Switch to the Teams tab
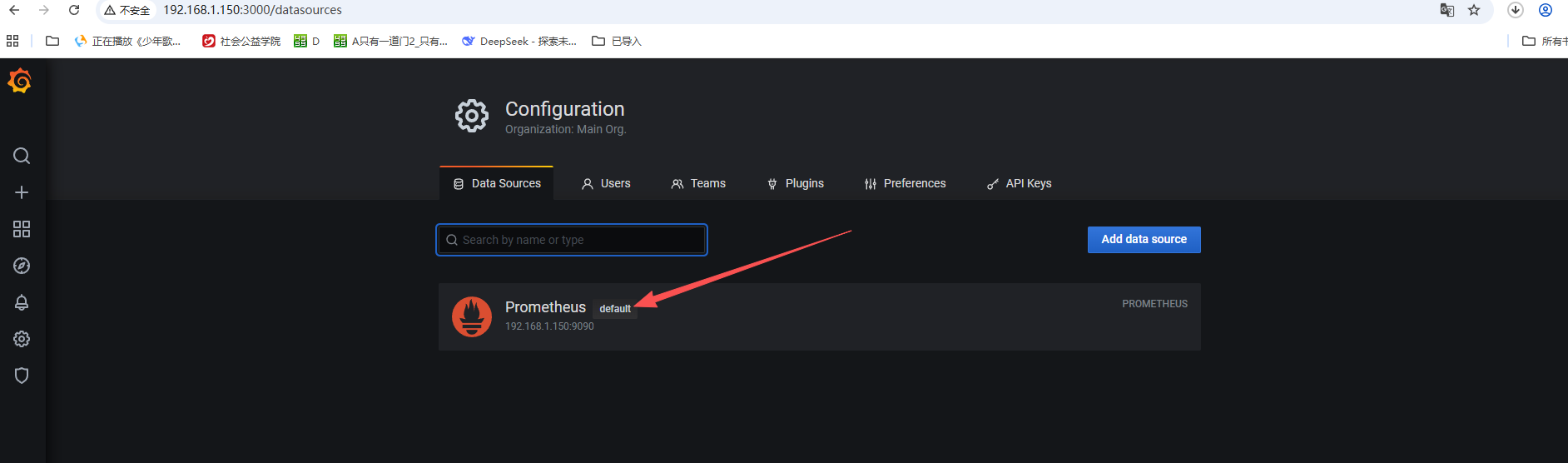The image size is (1568, 463). [698, 183]
